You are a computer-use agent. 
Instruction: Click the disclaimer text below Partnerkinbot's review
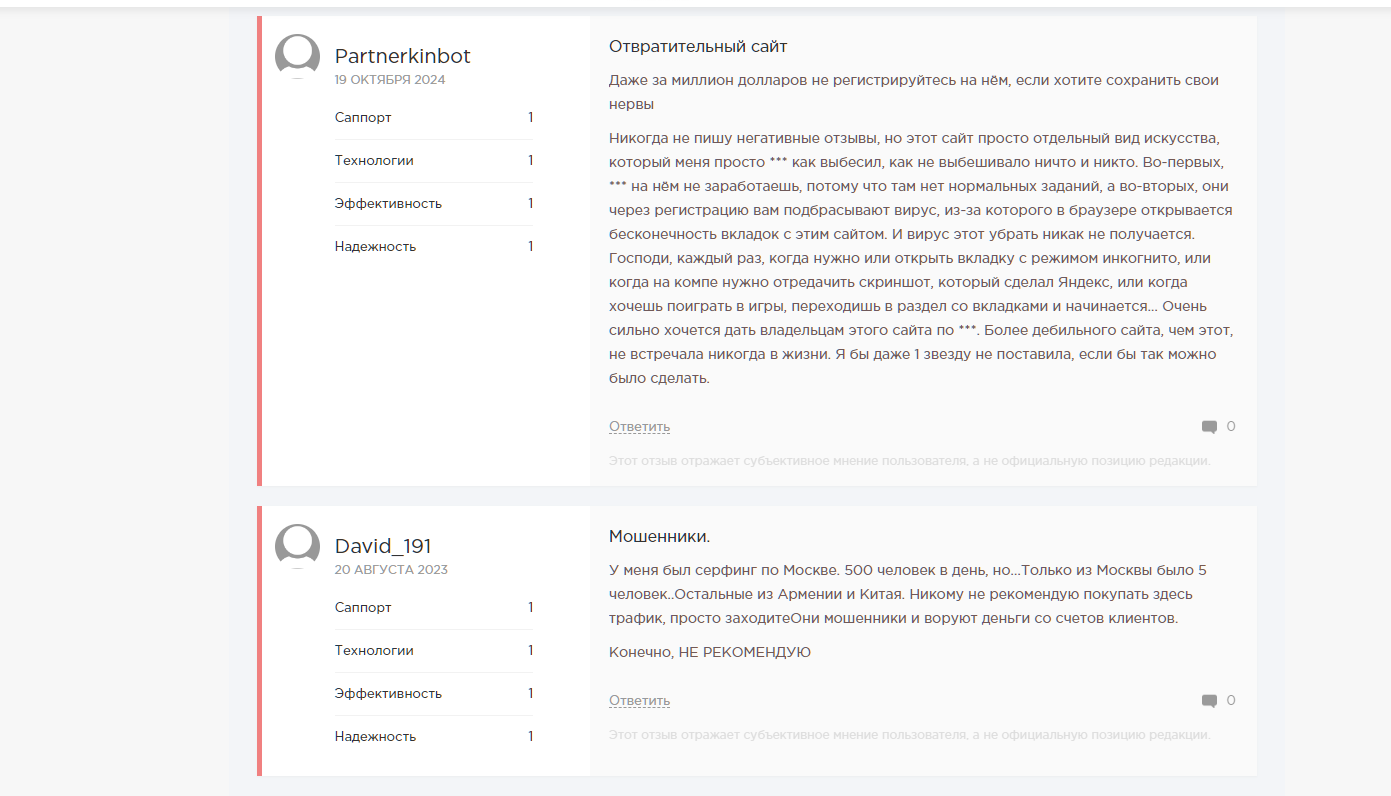pos(909,461)
